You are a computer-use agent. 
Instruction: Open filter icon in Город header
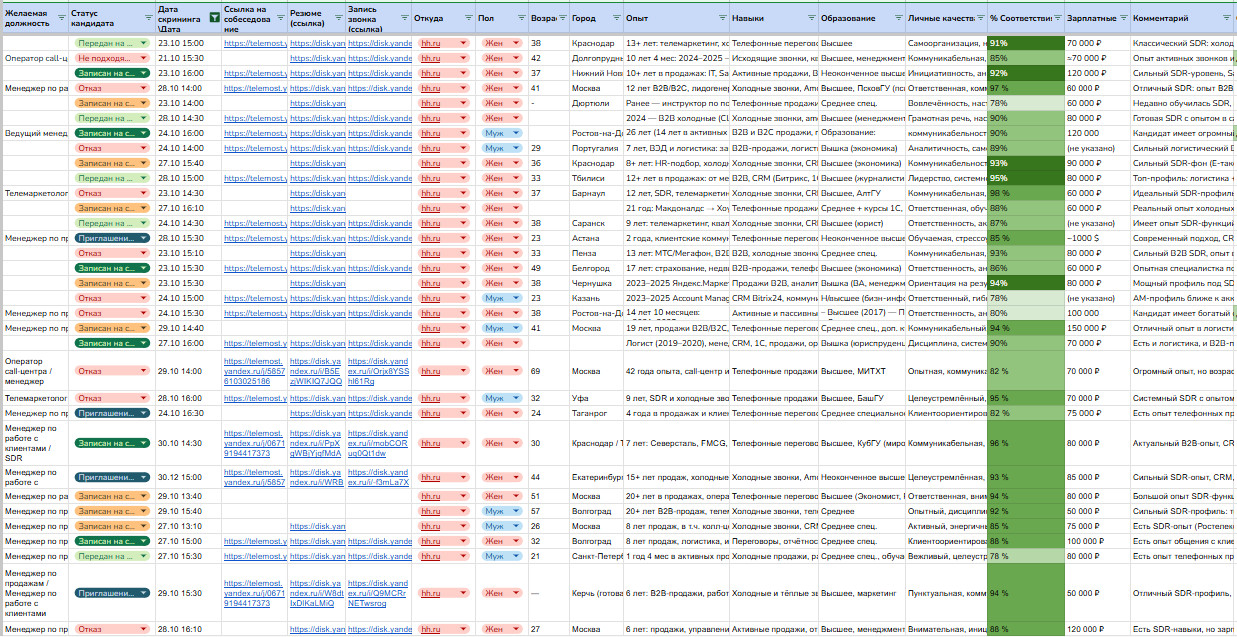pyautogui.click(x=615, y=19)
